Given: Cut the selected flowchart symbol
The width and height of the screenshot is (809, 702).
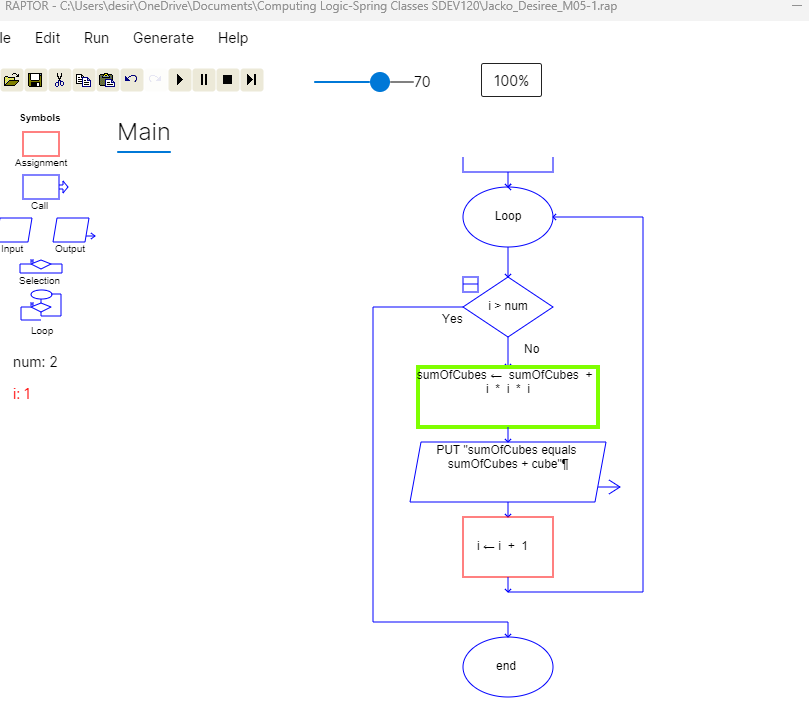Looking at the screenshot, I should click(60, 80).
